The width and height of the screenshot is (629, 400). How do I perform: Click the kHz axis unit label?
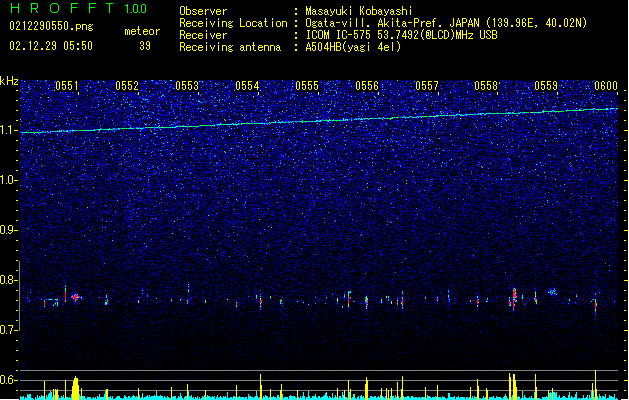click(9, 81)
